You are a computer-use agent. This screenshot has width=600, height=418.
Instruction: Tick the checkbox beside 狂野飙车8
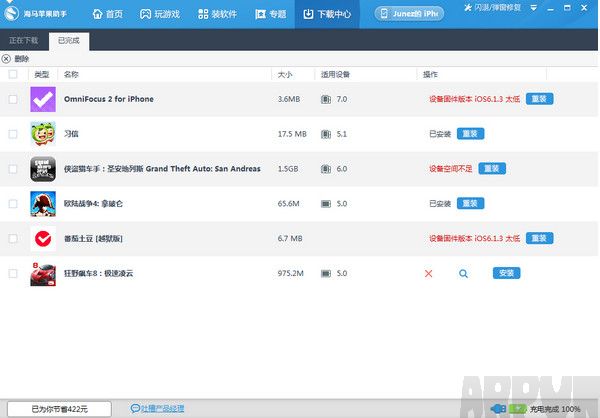(13, 273)
